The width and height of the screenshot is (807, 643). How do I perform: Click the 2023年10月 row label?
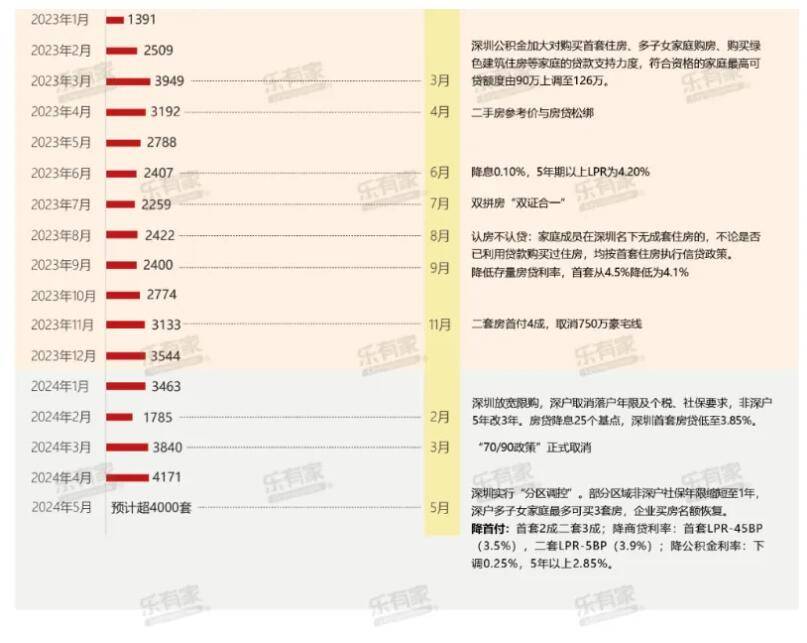click(63, 296)
